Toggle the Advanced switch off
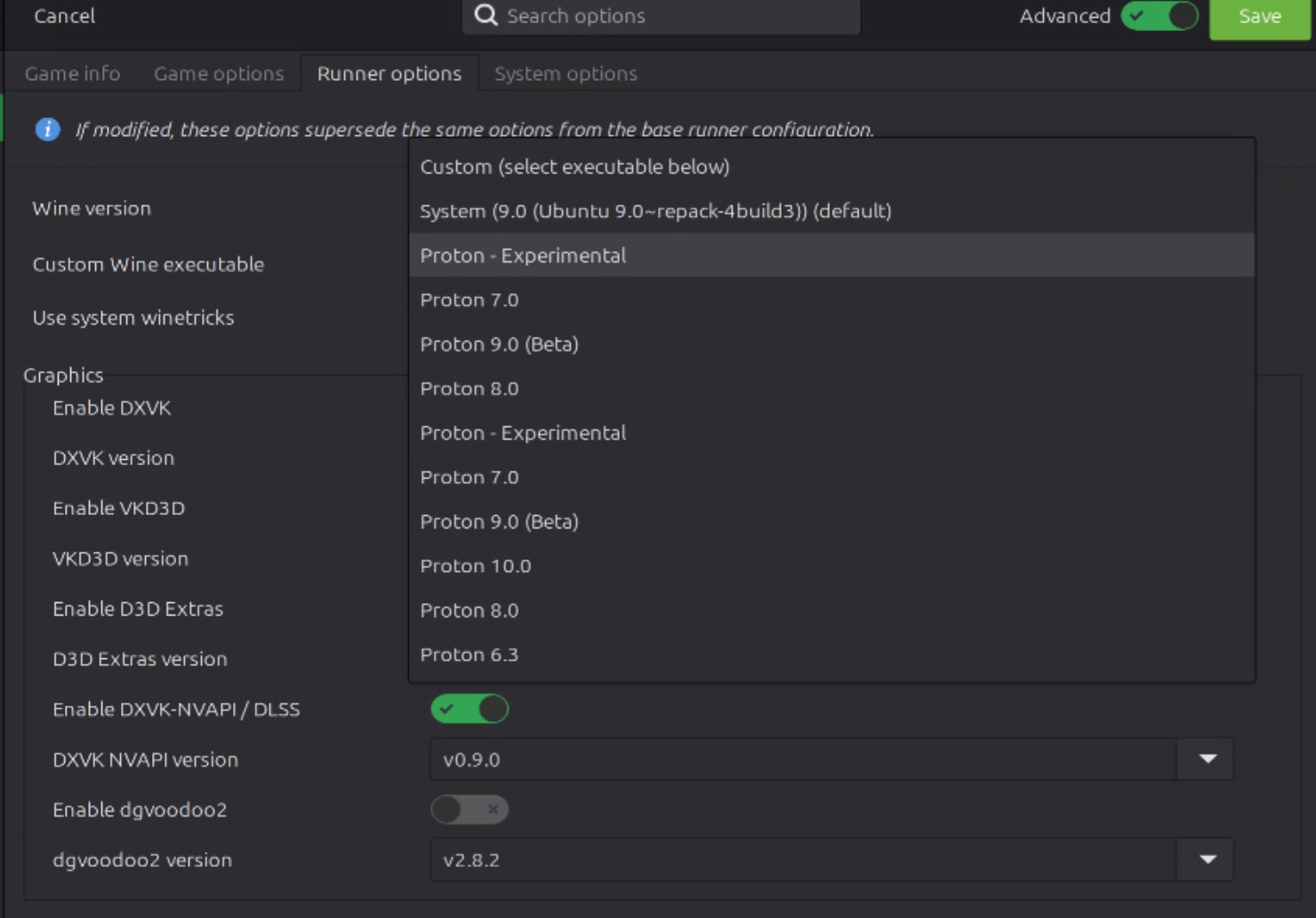This screenshot has width=1316, height=918. pyautogui.click(x=1160, y=16)
